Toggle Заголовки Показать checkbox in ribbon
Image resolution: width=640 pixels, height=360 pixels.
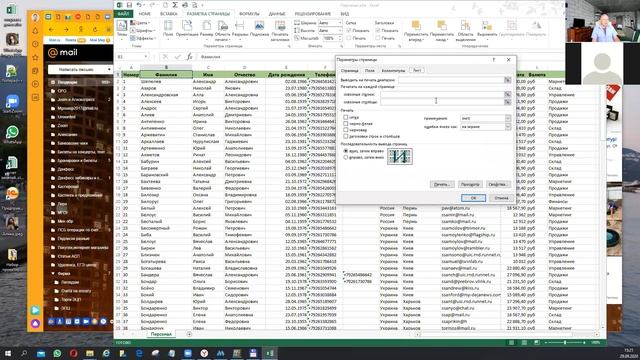tap(378, 31)
